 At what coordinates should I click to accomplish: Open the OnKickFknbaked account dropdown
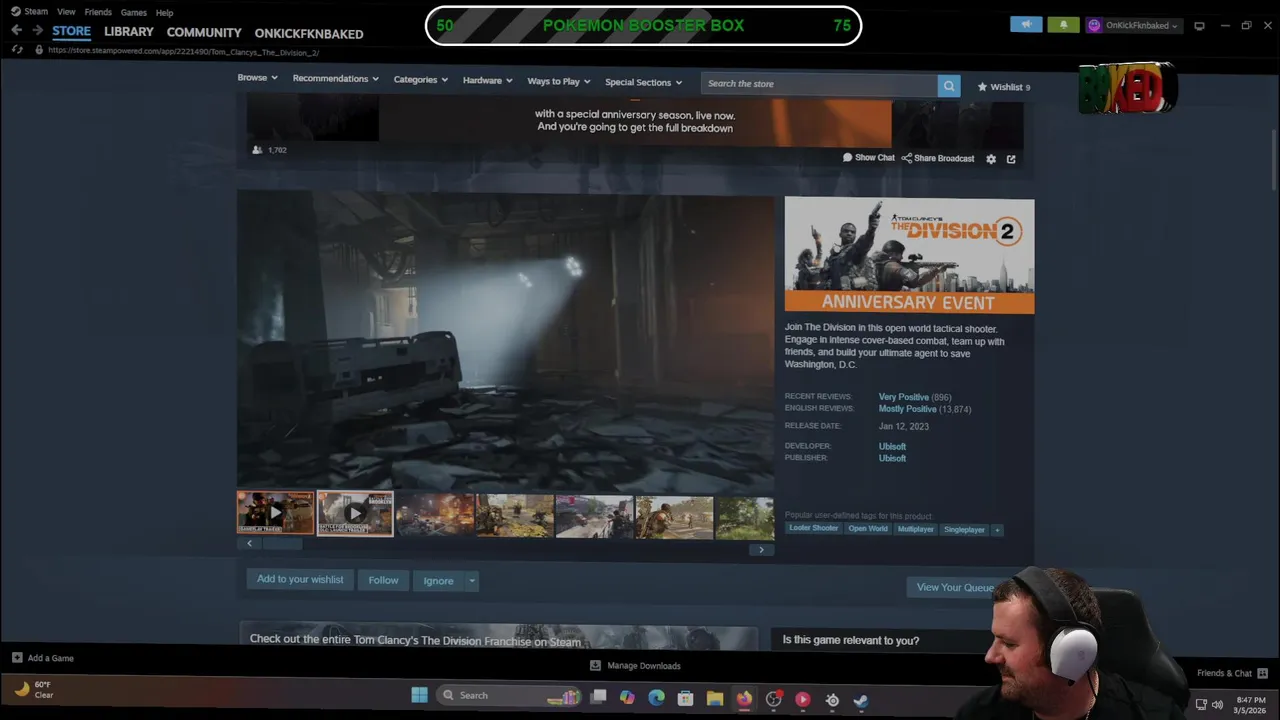pyautogui.click(x=1133, y=25)
